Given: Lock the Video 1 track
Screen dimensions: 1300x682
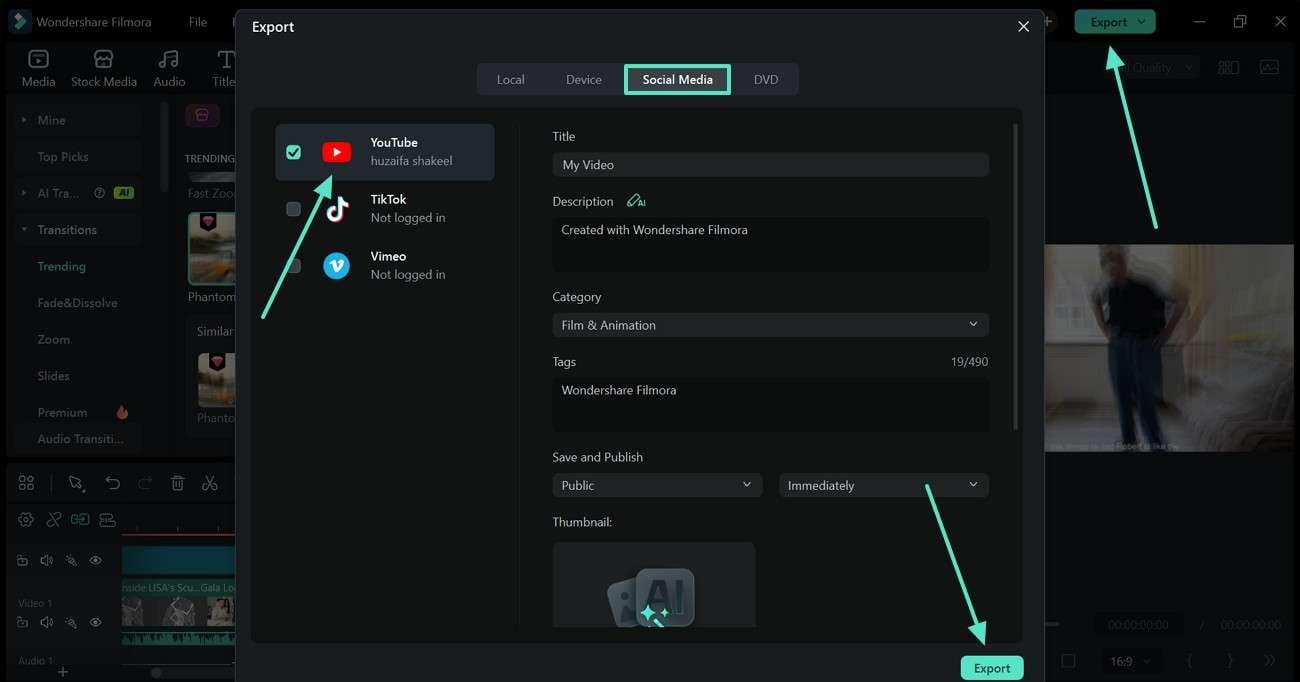Looking at the screenshot, I should tap(22, 622).
